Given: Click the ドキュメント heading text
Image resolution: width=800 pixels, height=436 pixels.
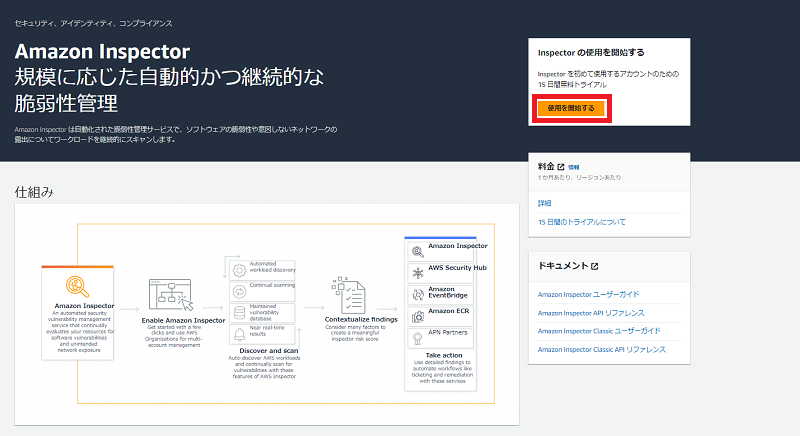Looking at the screenshot, I should tap(563, 266).
